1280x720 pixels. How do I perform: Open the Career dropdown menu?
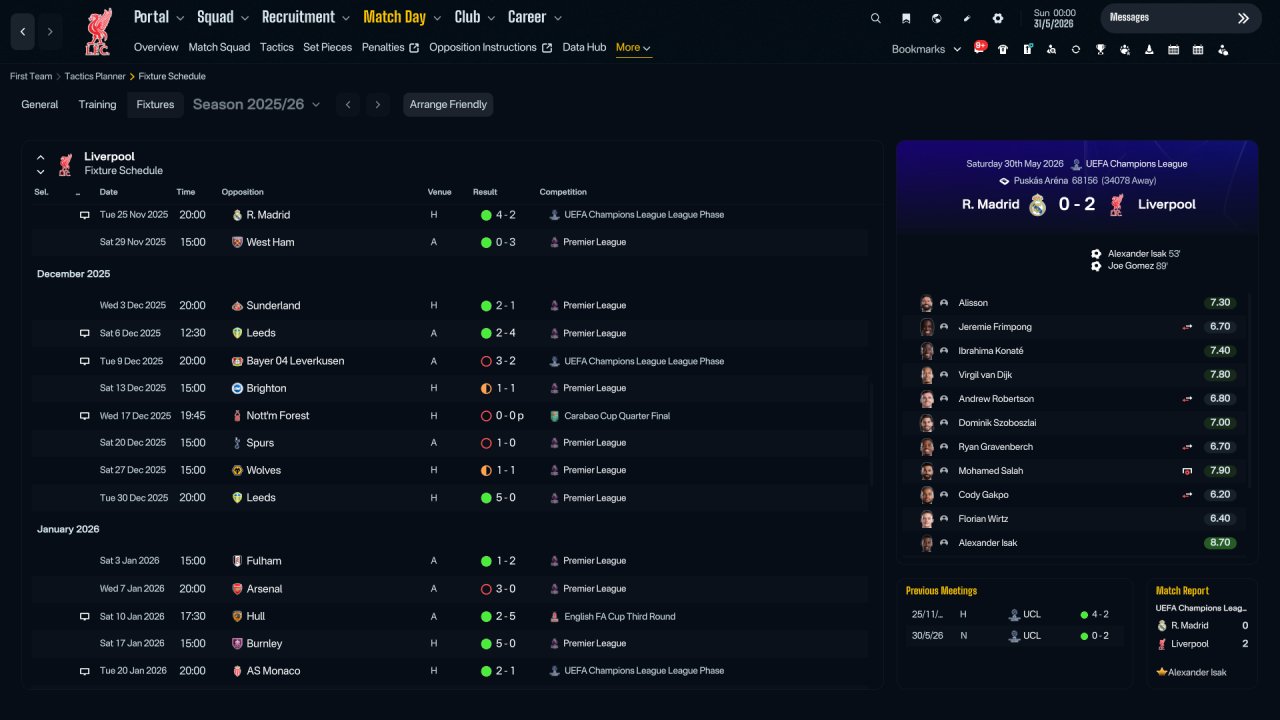tap(535, 17)
